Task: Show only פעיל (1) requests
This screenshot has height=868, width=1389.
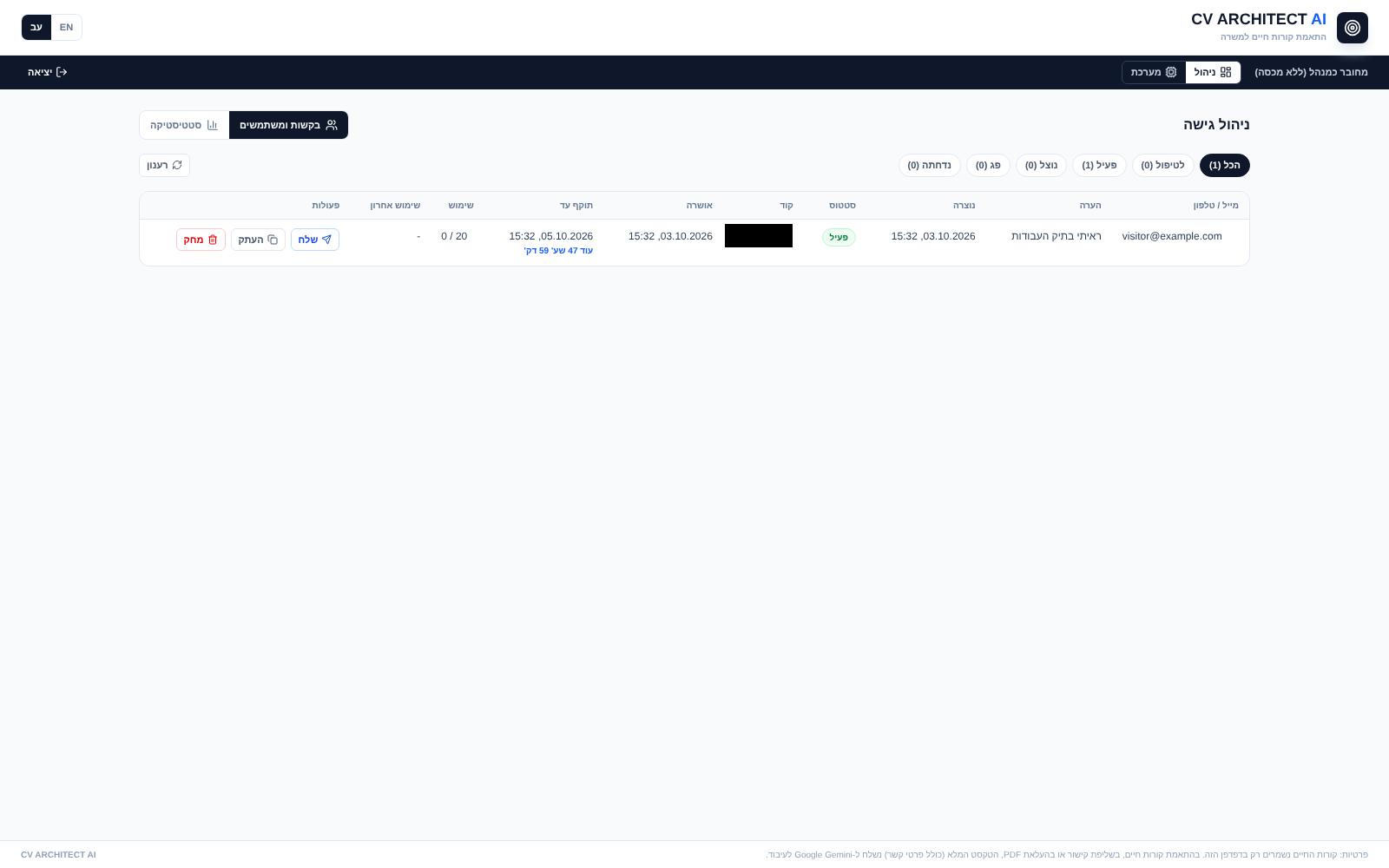Action: coord(1099,165)
